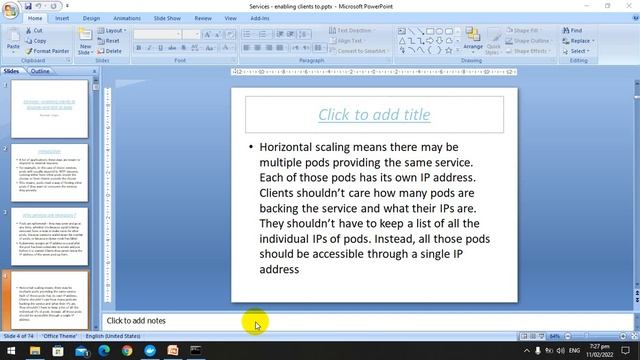Screen dimensions: 640x360
Task: Click Align Text button
Action: (x=347, y=41)
